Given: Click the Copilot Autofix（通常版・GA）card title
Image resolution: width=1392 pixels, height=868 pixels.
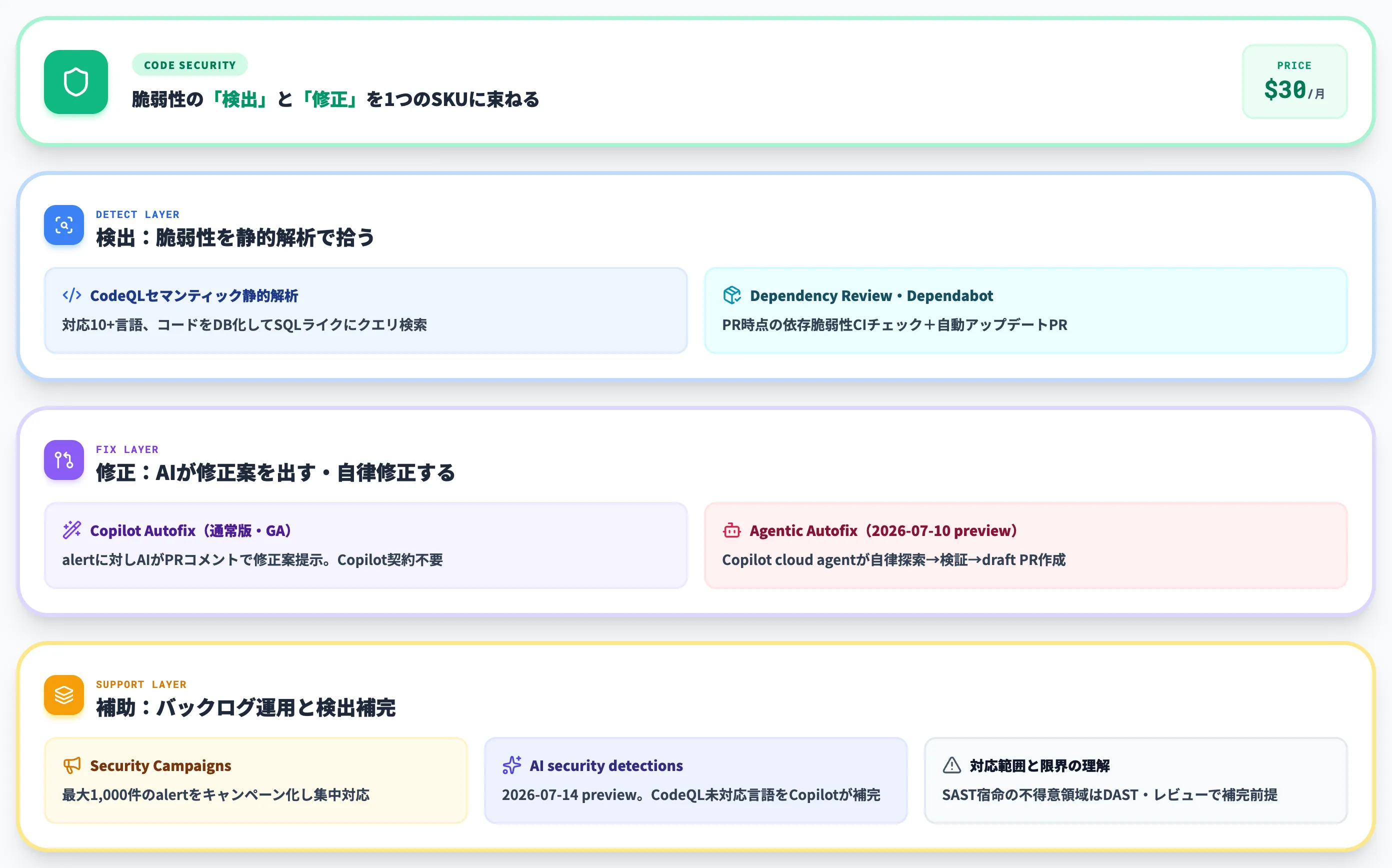Looking at the screenshot, I should (x=191, y=530).
